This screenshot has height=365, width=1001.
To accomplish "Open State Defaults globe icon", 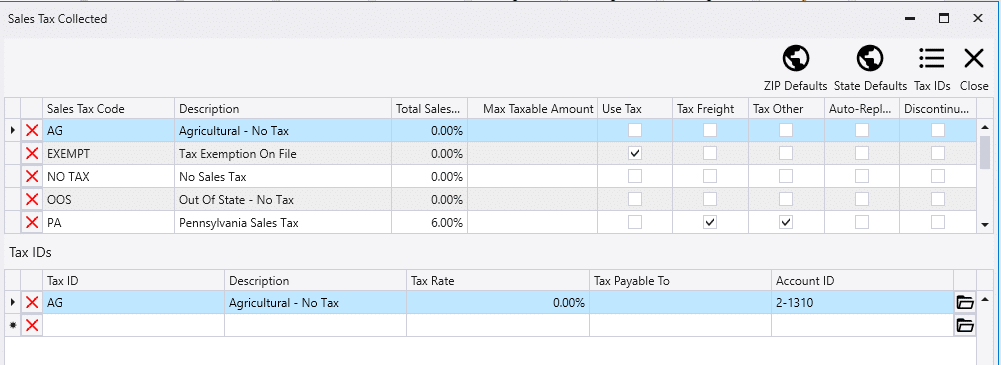I will pos(869,59).
